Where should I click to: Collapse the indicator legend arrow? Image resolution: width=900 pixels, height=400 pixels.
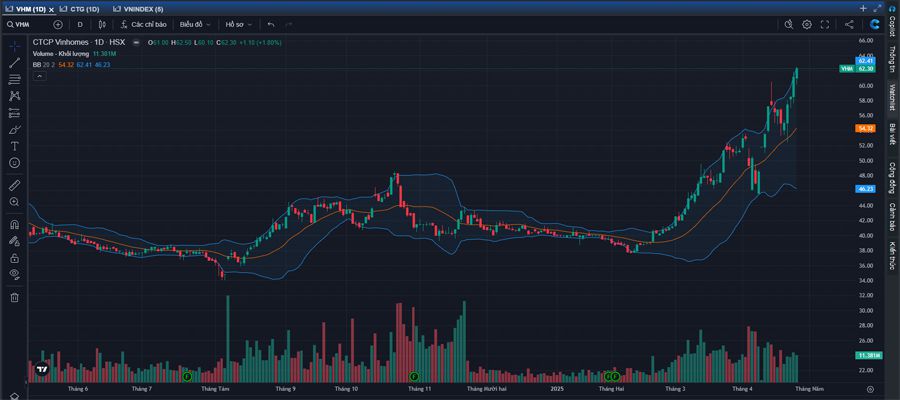pos(40,76)
